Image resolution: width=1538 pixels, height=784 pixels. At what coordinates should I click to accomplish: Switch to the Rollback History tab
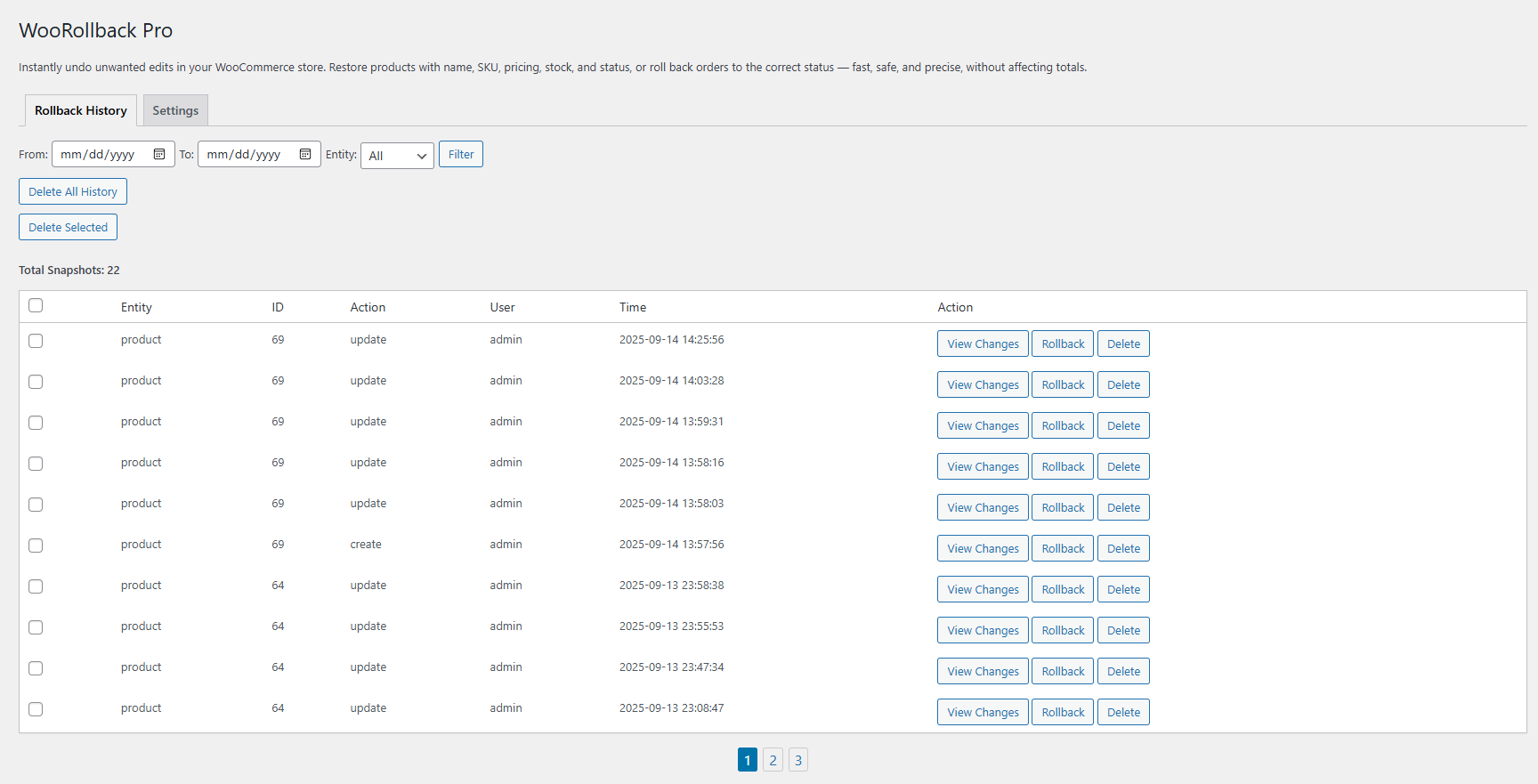81,110
